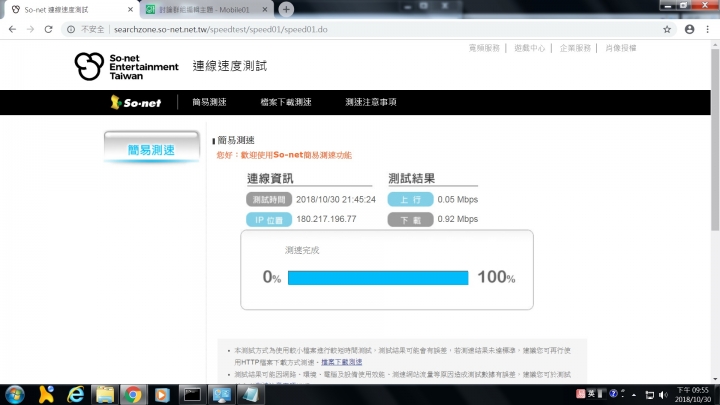Open the 企業服務 top link
The height and width of the screenshot is (405, 720).
click(575, 48)
